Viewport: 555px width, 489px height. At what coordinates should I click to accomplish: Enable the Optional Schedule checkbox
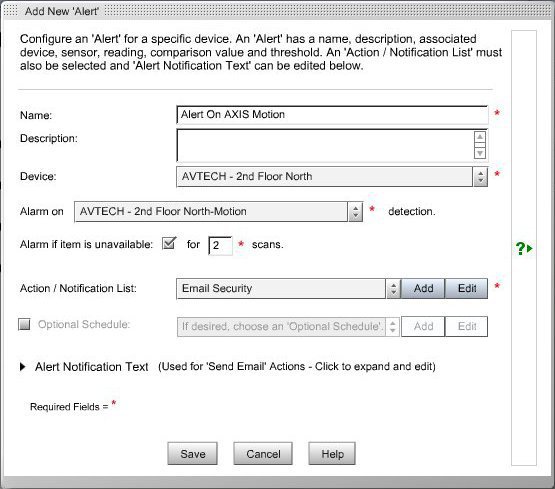[x=24, y=324]
